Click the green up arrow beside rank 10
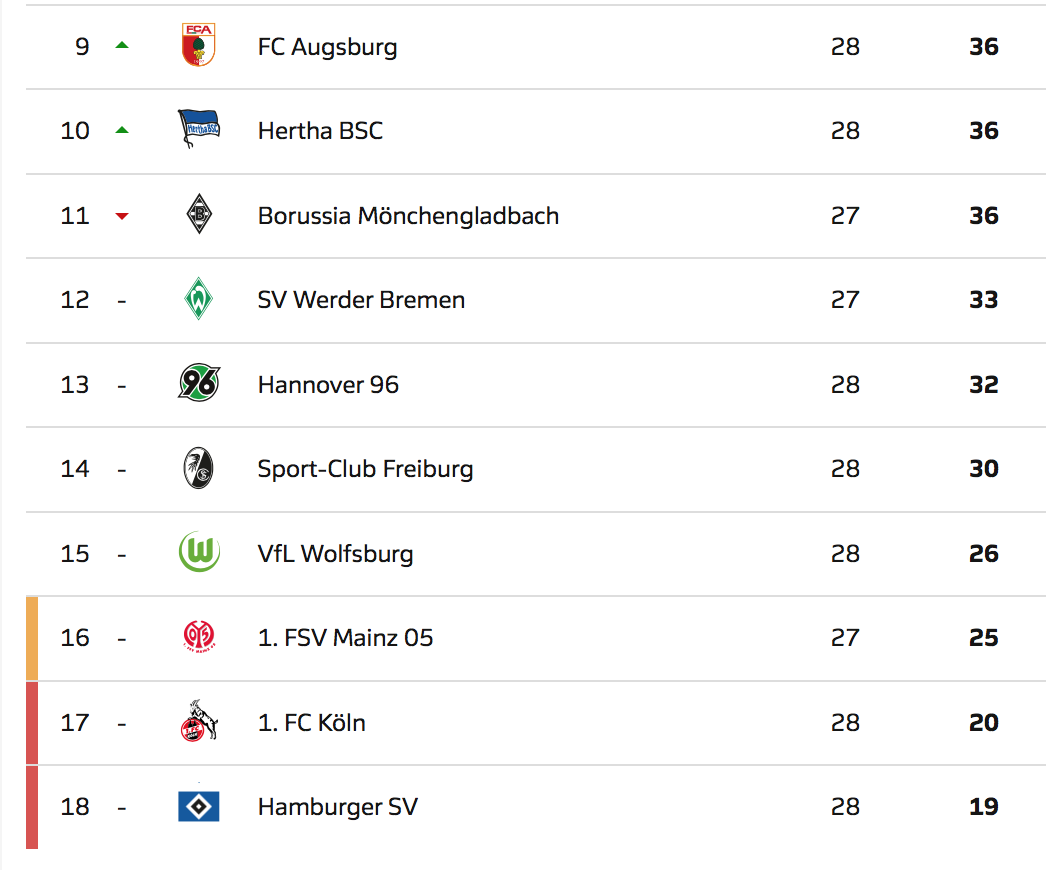The image size is (1046, 870). [x=122, y=130]
